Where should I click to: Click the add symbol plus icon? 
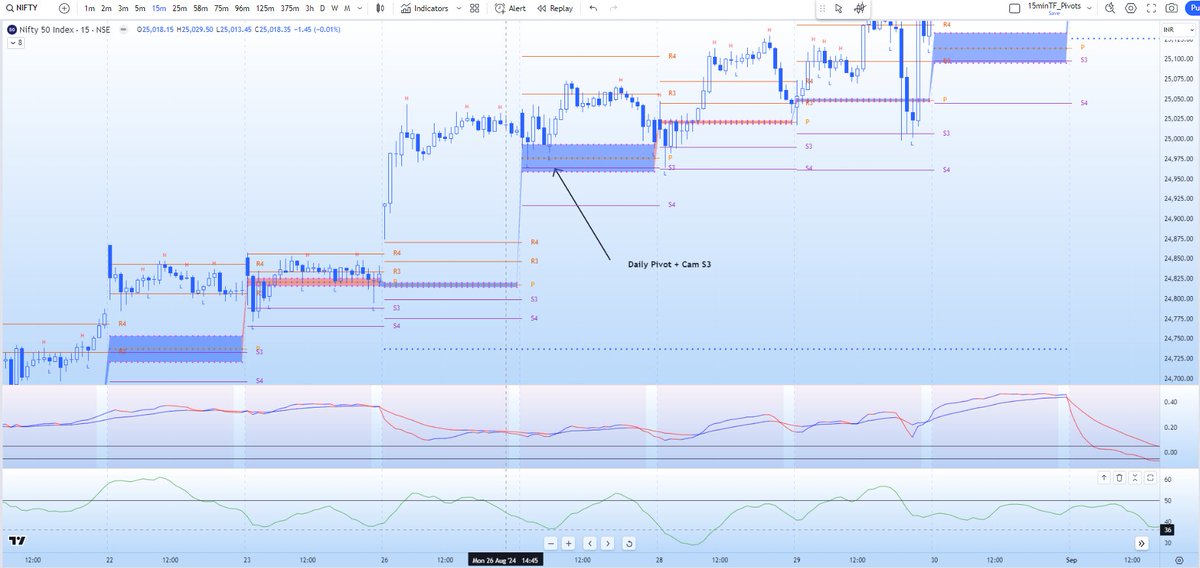[64, 8]
